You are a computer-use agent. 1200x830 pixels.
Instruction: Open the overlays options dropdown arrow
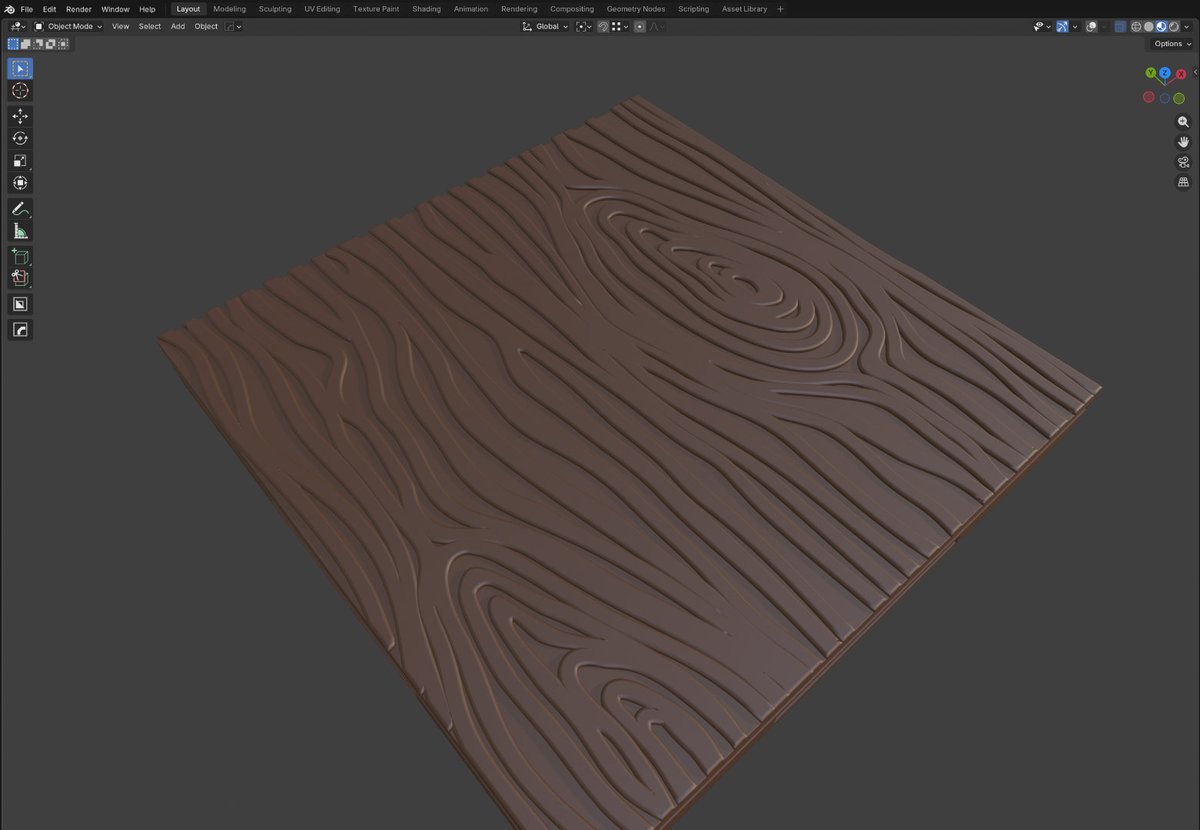pos(1104,26)
